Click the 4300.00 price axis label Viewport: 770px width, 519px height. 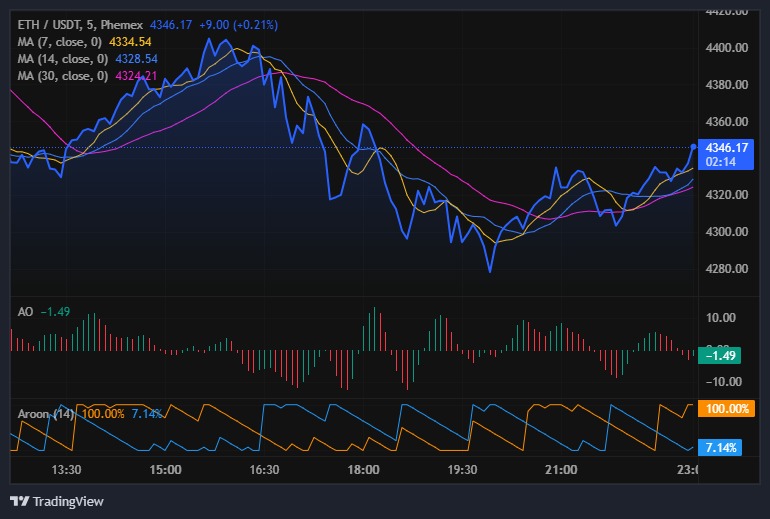tap(727, 232)
